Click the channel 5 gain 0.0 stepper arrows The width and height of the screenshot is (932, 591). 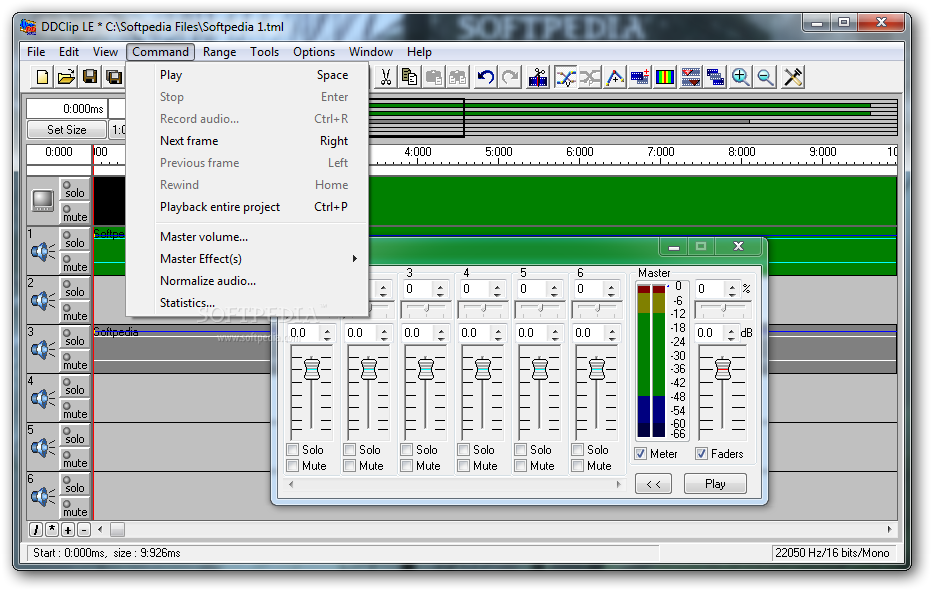click(555, 334)
